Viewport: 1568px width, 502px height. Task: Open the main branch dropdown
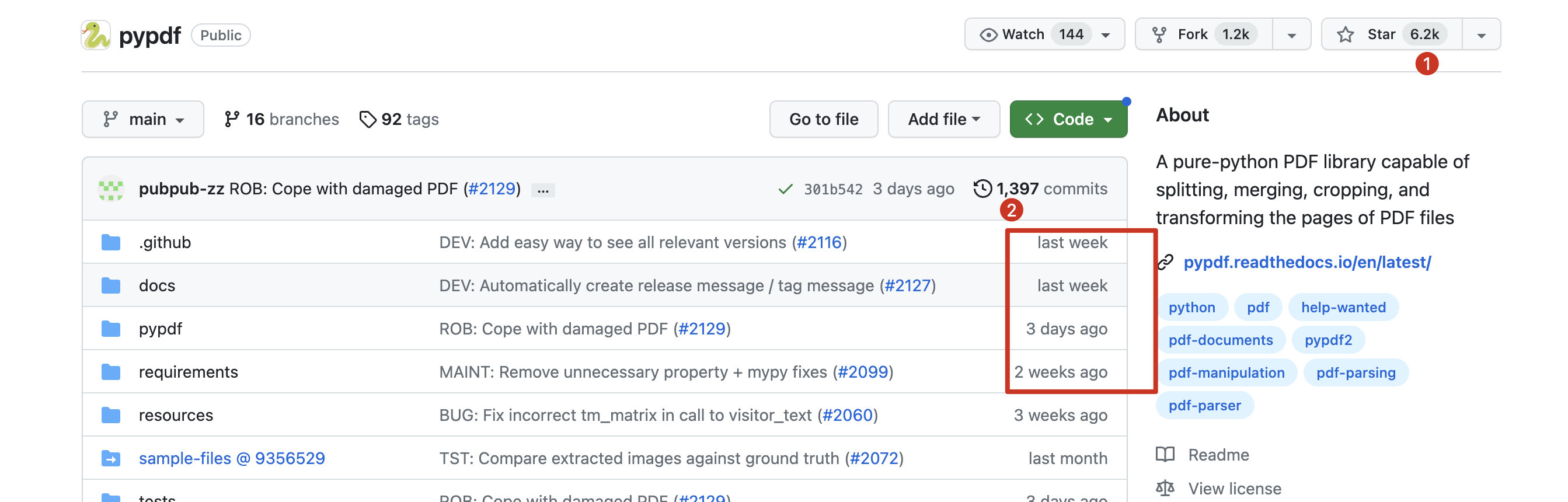(143, 119)
